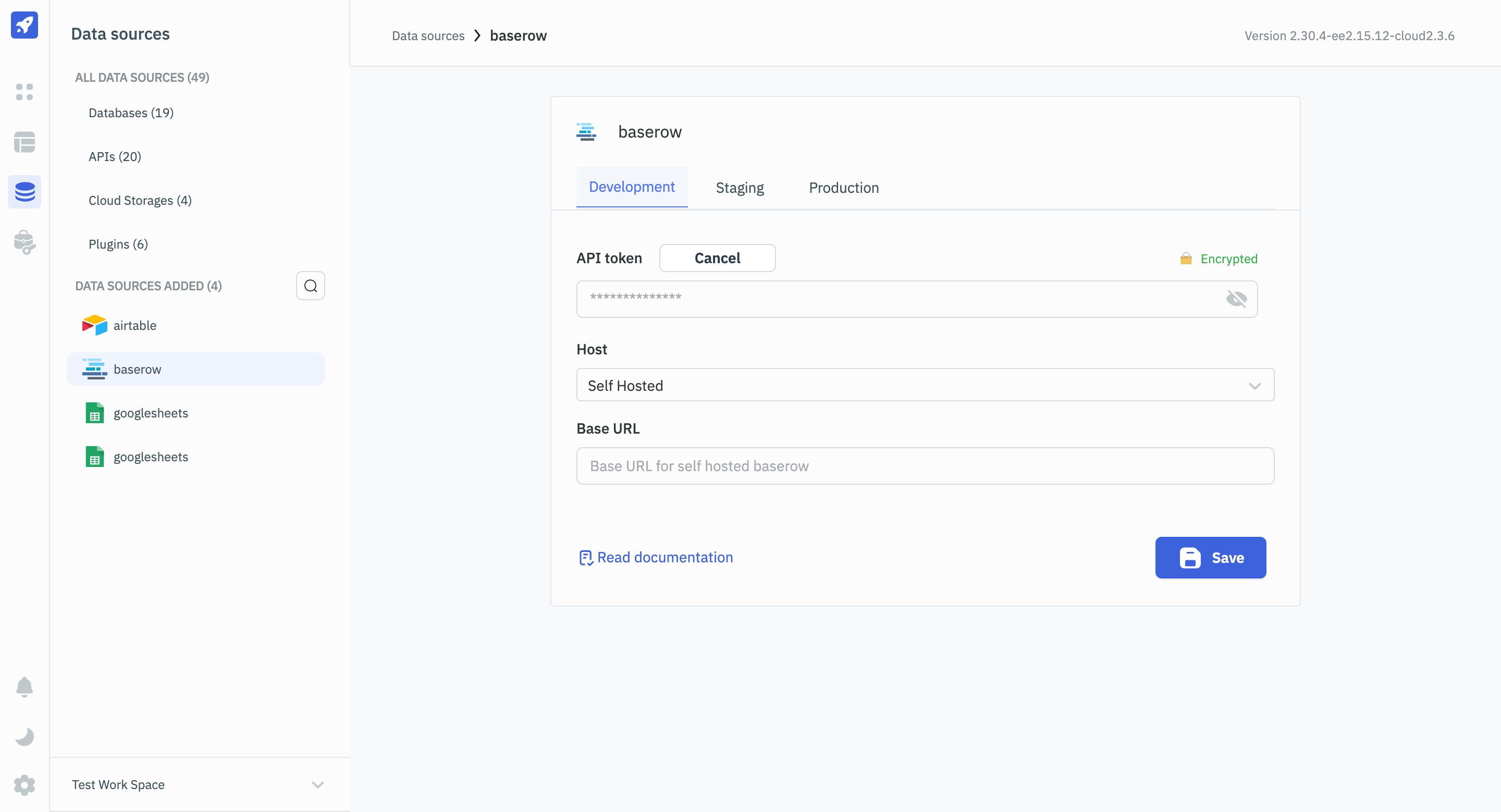Expand the Test Work Space switcher

tap(198, 784)
